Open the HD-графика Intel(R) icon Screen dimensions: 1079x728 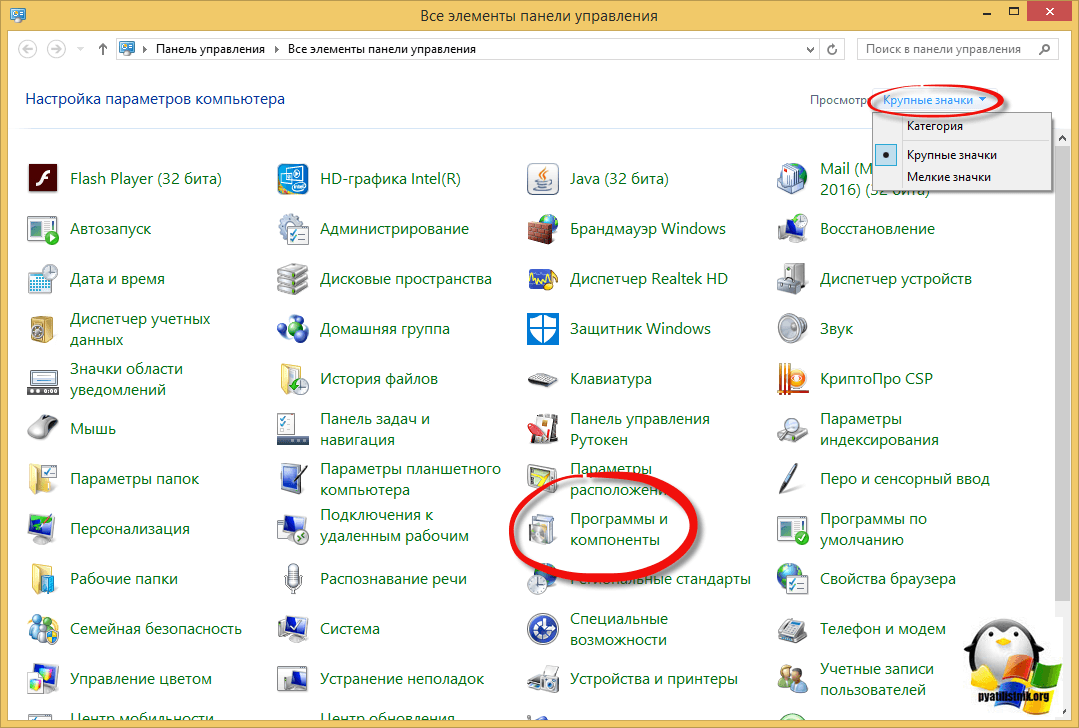point(292,179)
